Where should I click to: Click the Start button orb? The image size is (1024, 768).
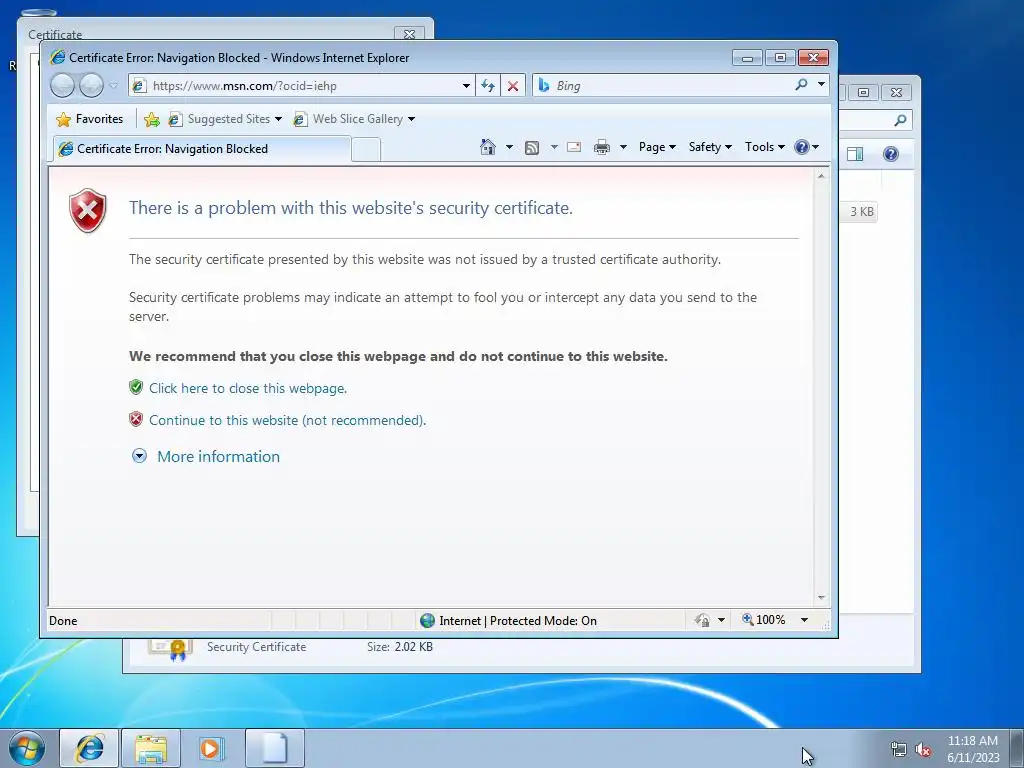(x=27, y=749)
